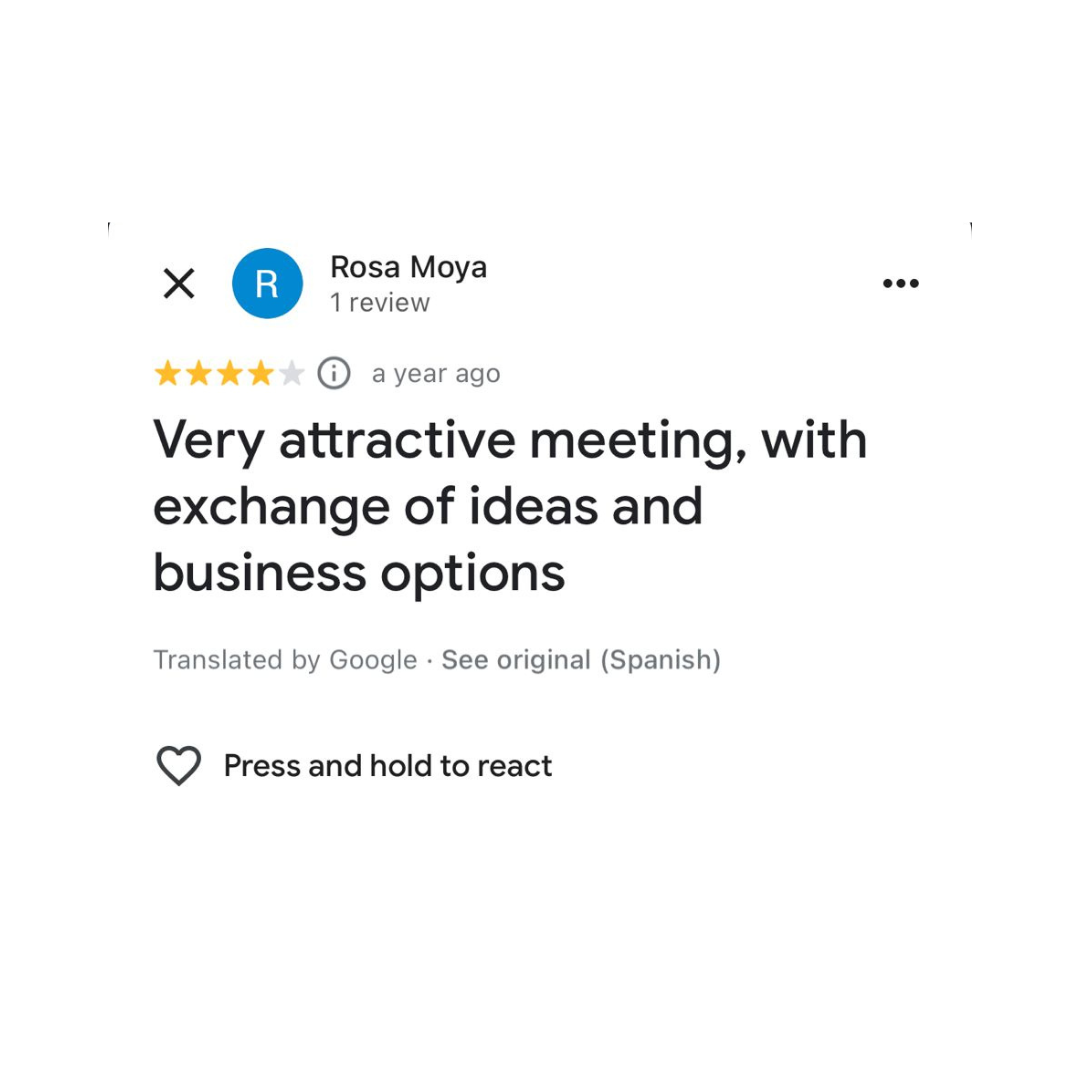Image resolution: width=1080 pixels, height=1080 pixels.
Task: Close the review with the X icon
Action: (178, 284)
